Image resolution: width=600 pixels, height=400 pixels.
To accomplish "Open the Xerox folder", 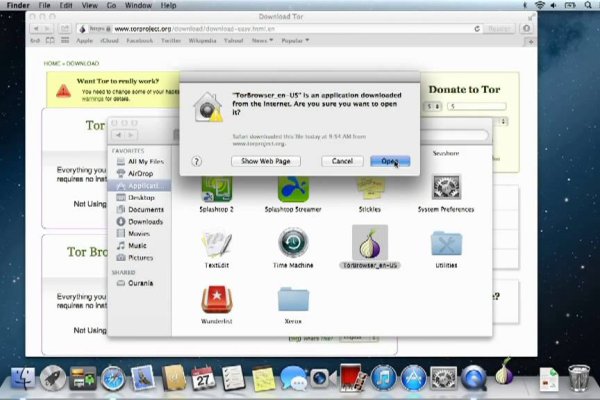I will pyautogui.click(x=293, y=298).
